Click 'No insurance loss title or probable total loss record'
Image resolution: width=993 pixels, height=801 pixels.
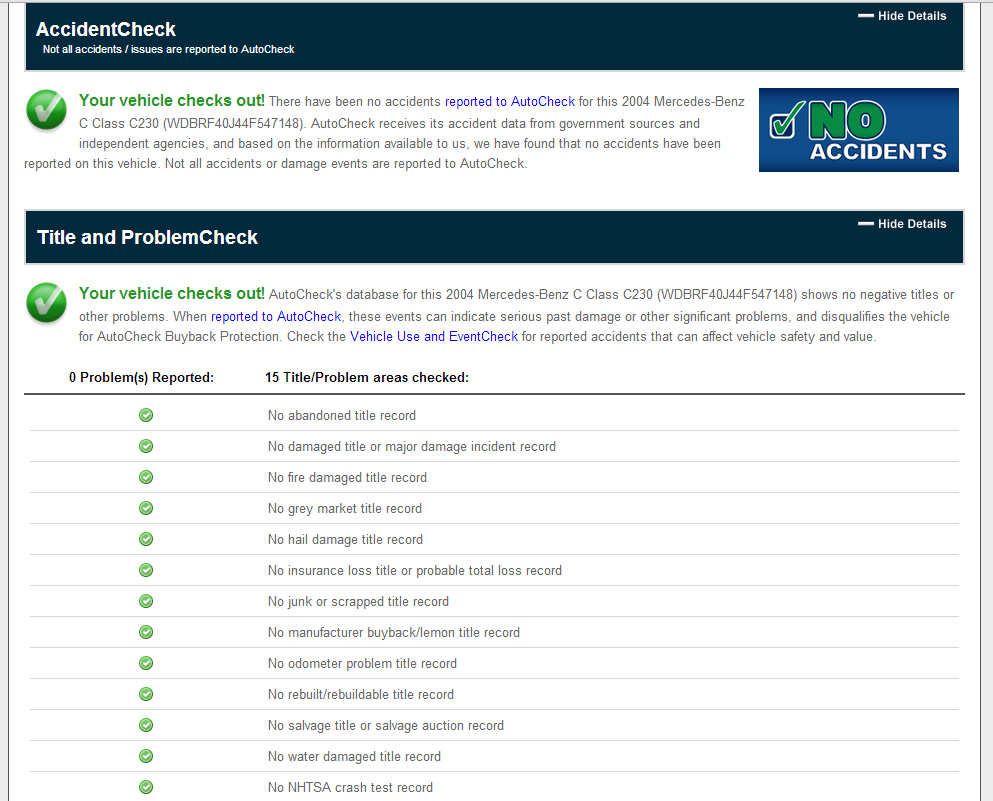coord(415,571)
